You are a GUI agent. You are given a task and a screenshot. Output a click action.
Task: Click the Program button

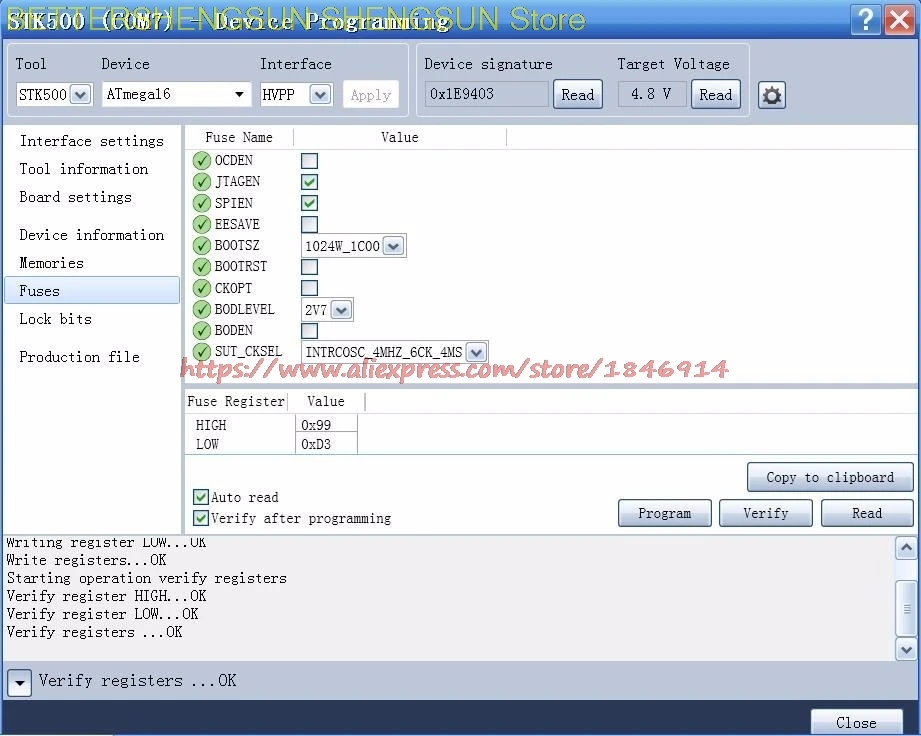coord(664,513)
